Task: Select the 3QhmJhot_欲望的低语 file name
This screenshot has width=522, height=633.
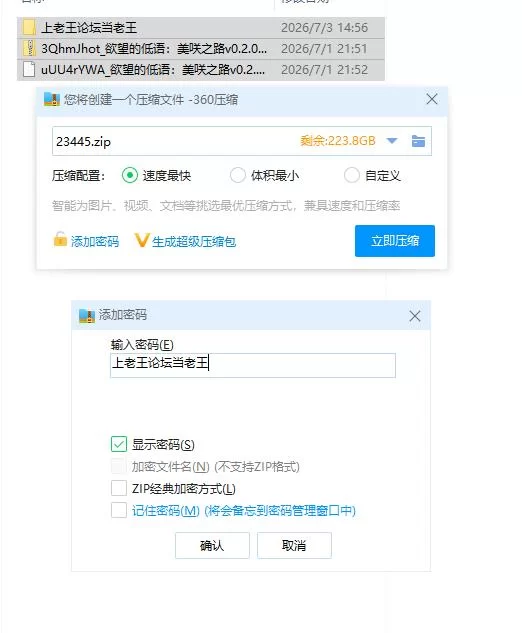Action: 154,48
